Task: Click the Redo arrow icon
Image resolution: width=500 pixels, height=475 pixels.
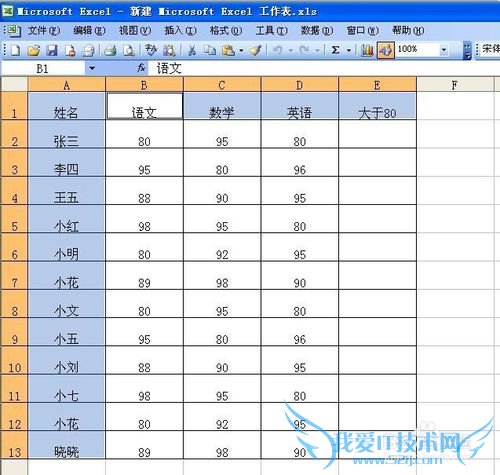Action: 305,50
